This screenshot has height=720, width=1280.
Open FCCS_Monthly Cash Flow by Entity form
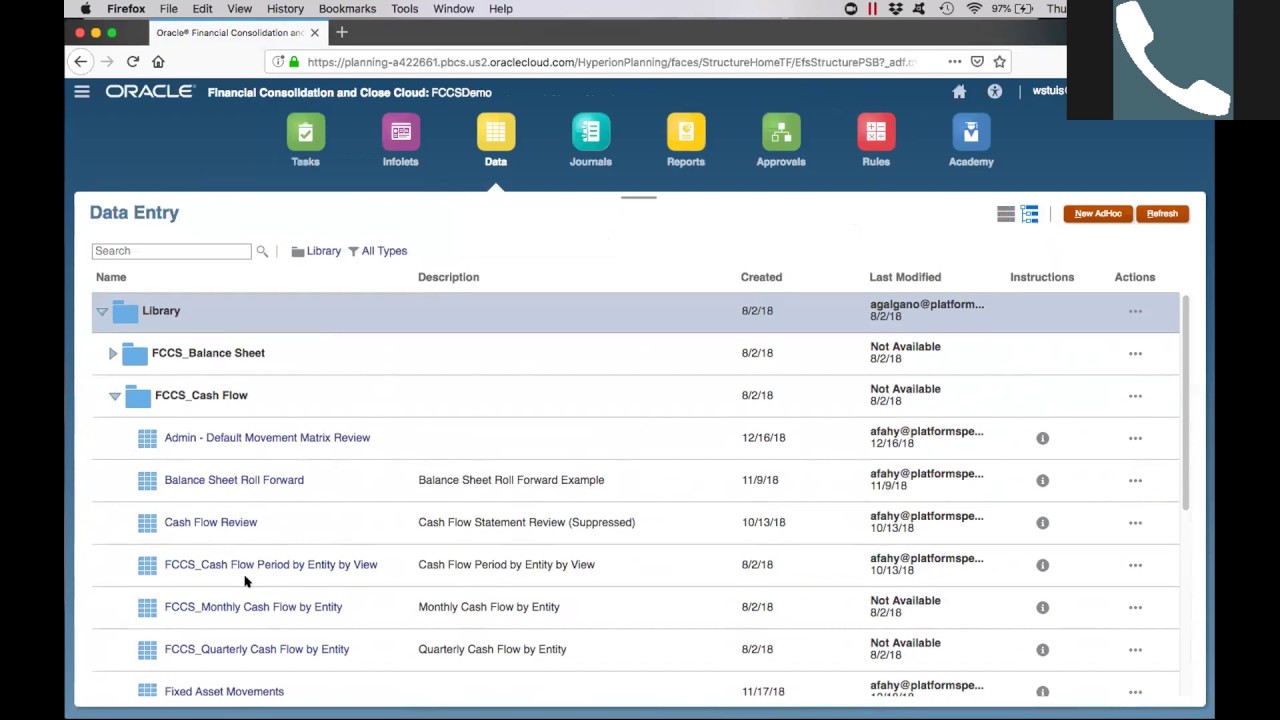[253, 607]
